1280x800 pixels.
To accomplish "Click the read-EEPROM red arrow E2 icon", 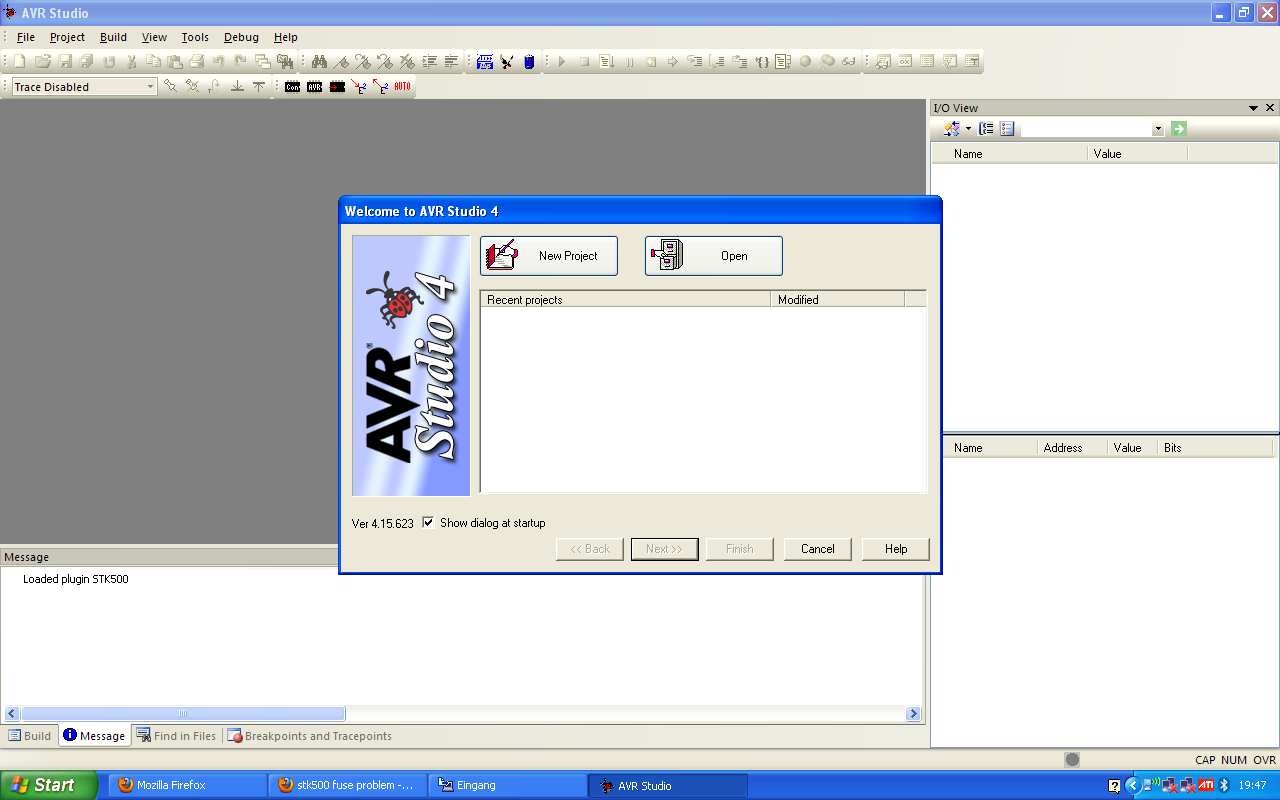I will click(x=380, y=87).
